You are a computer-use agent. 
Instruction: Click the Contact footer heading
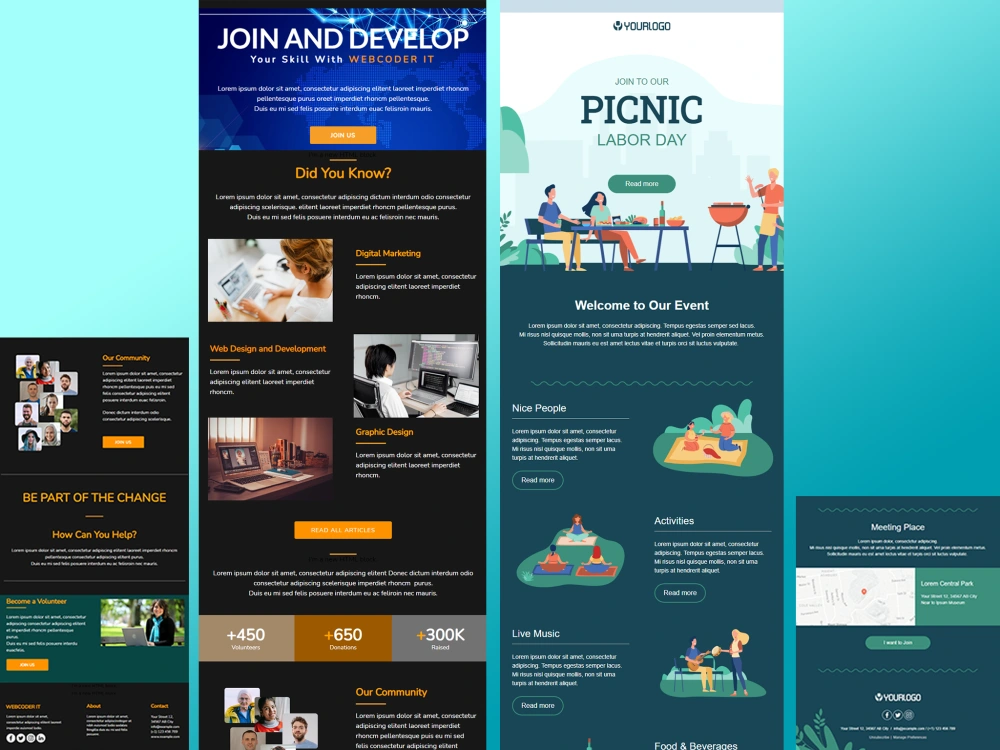[x=159, y=706]
